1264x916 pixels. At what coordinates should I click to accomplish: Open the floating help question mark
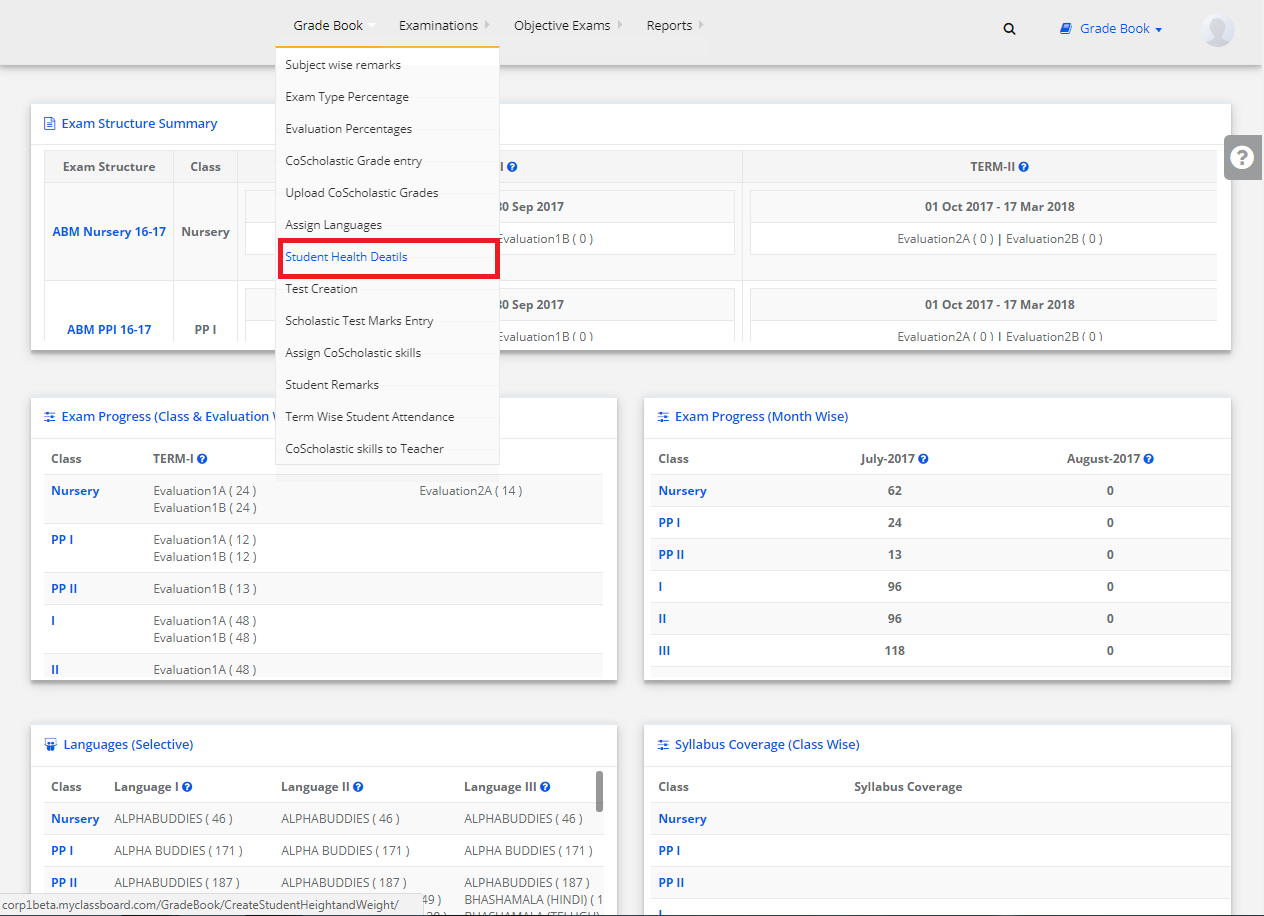point(1242,158)
